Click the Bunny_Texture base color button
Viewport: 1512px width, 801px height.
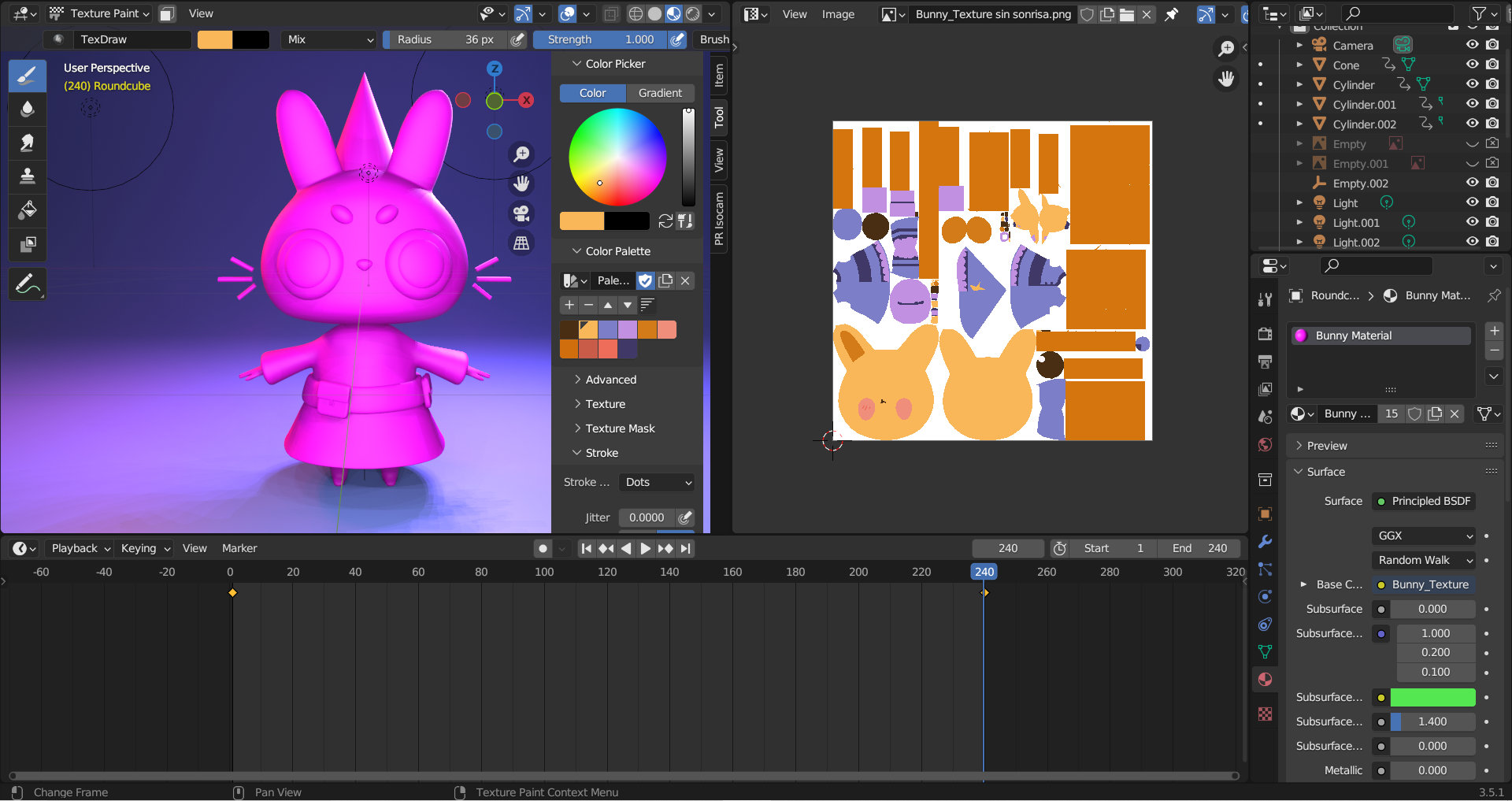1424,584
